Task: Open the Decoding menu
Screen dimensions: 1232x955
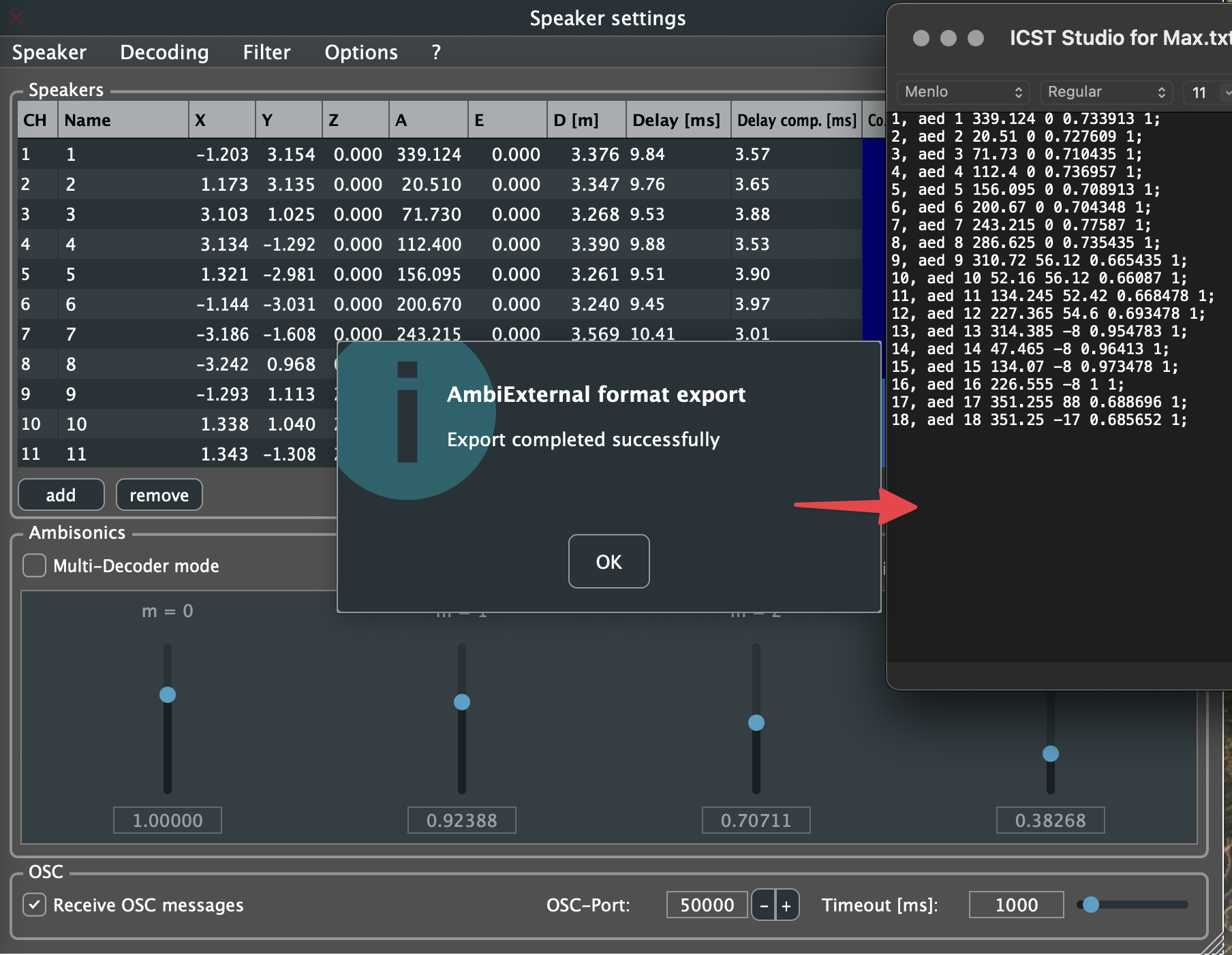Action: [164, 52]
